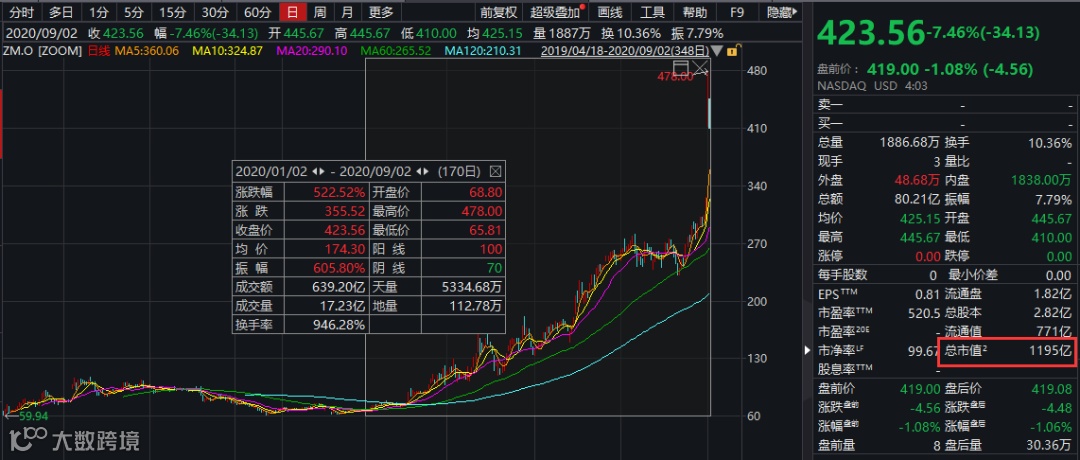This screenshot has height=460, width=1080.
Task: Click the 成交额 639.20亿 value
Action: [338, 286]
